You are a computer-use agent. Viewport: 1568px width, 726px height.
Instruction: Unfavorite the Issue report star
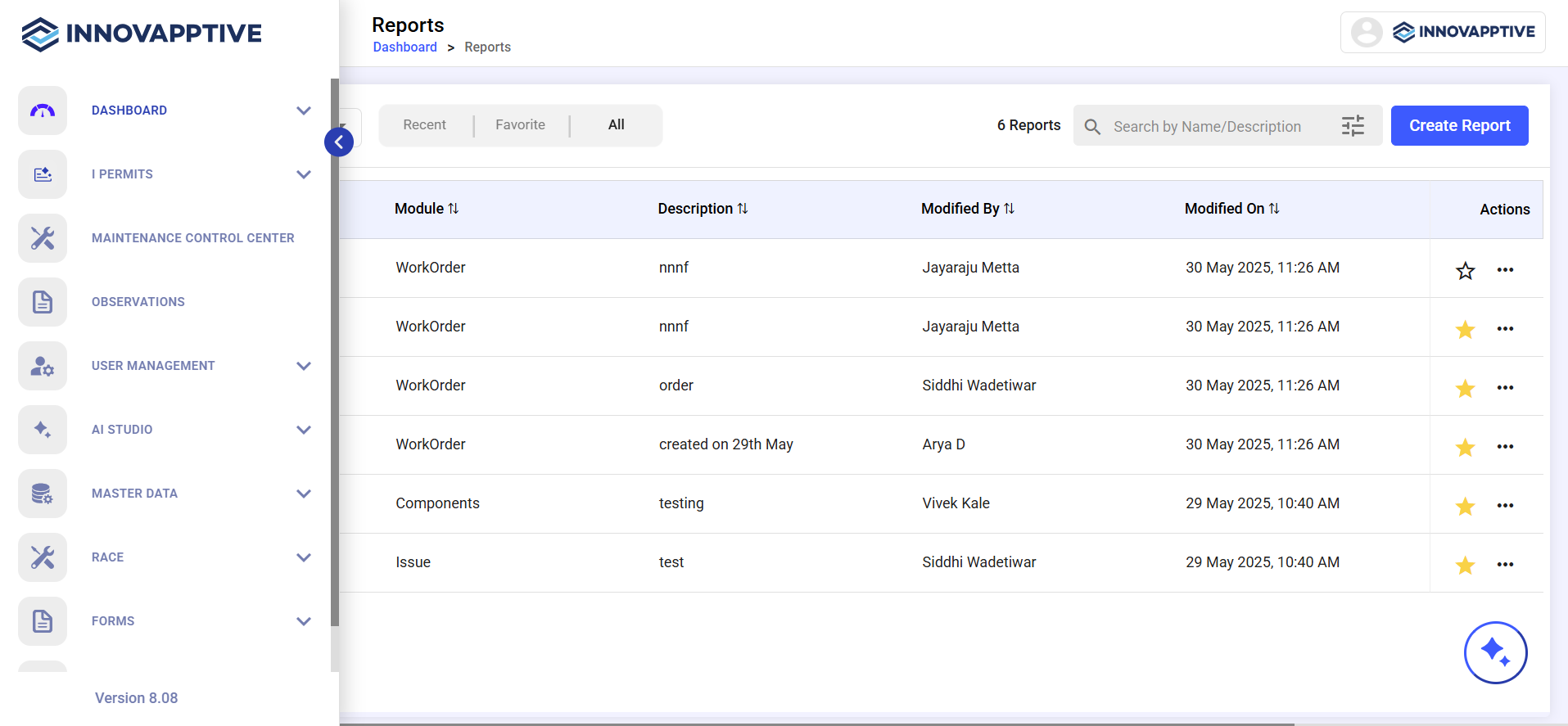(x=1465, y=565)
